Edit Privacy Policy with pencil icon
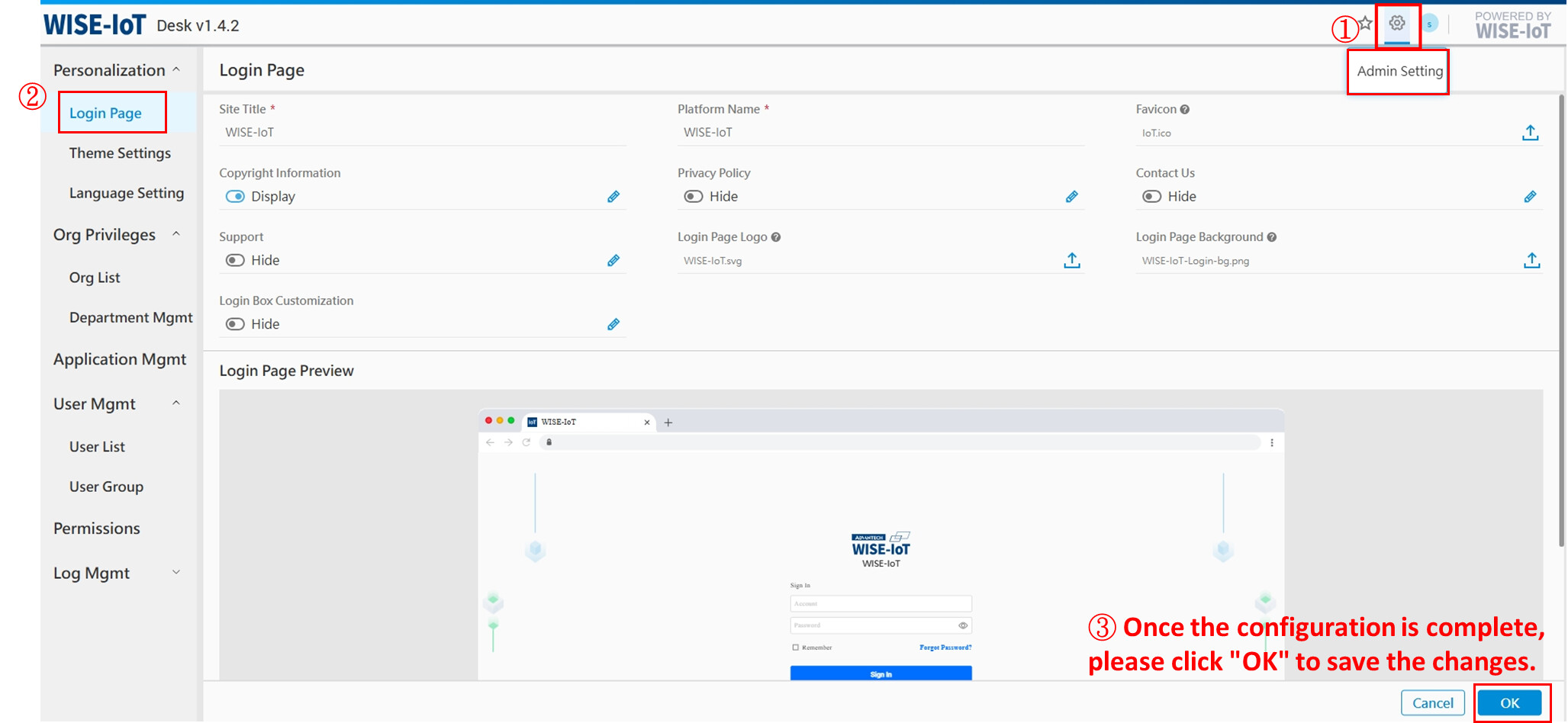 tap(1072, 197)
